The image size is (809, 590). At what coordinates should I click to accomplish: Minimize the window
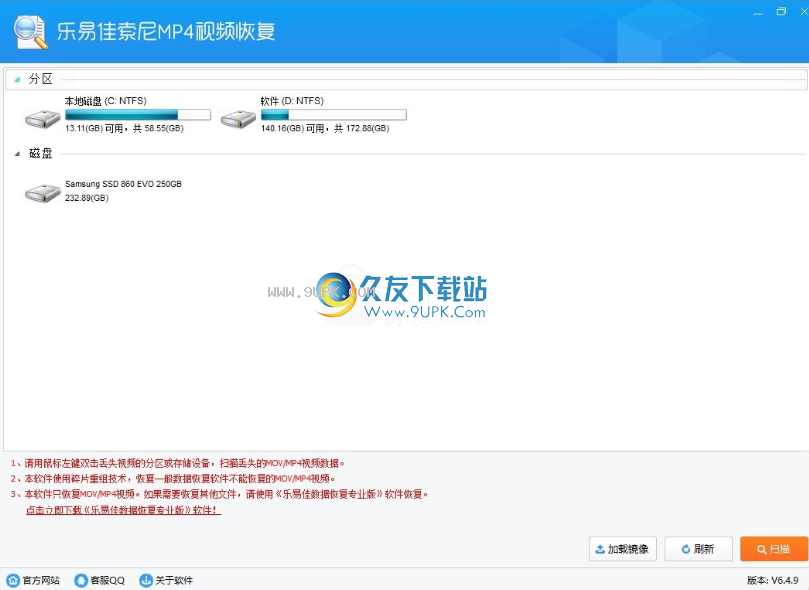(x=758, y=12)
